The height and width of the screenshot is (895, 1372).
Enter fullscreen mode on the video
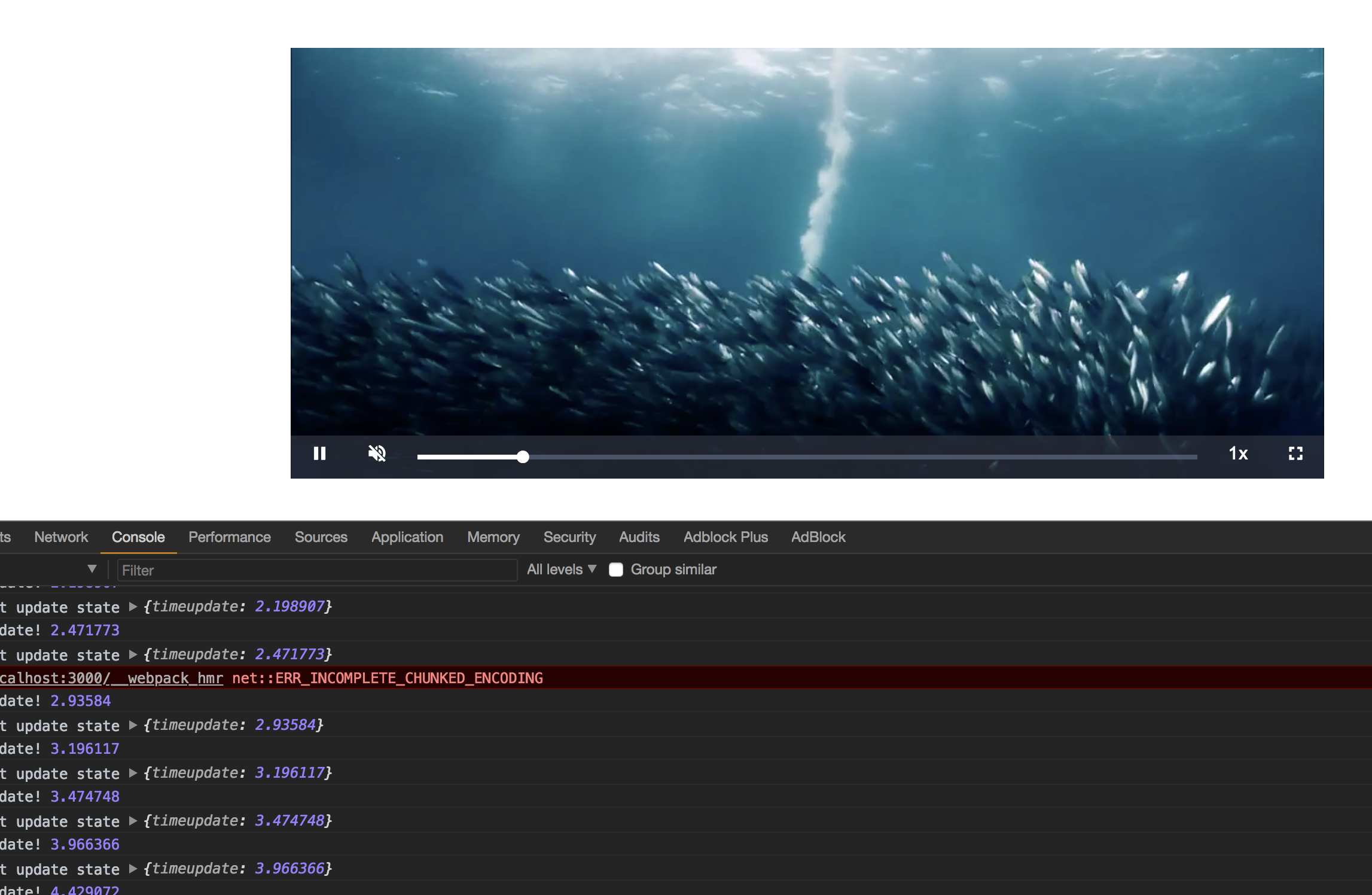point(1295,454)
